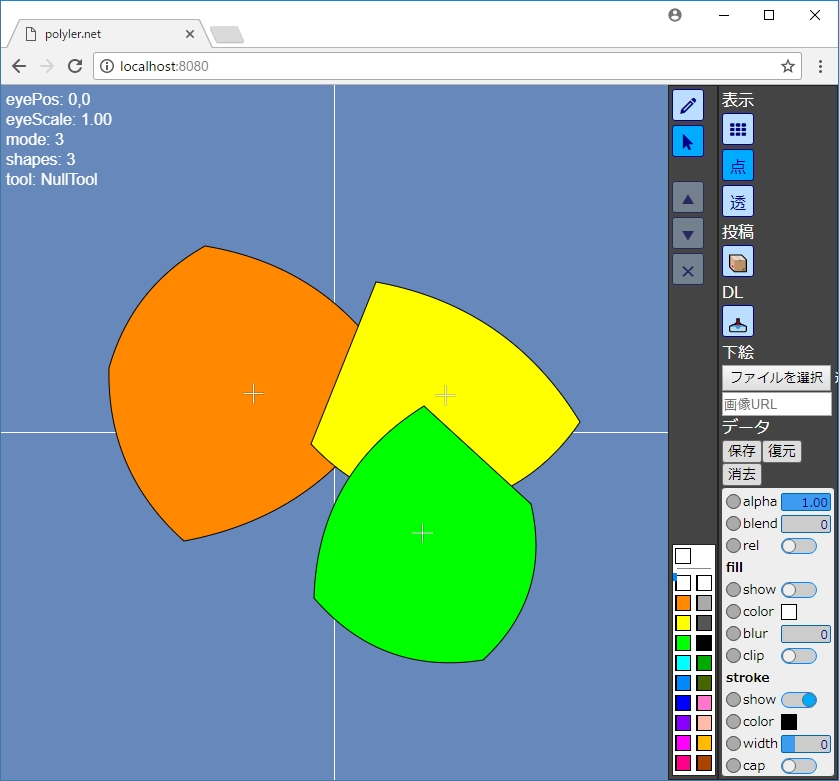The width and height of the screenshot is (839, 781).
Task: Pick the cyan palette swatch
Action: (x=683, y=663)
